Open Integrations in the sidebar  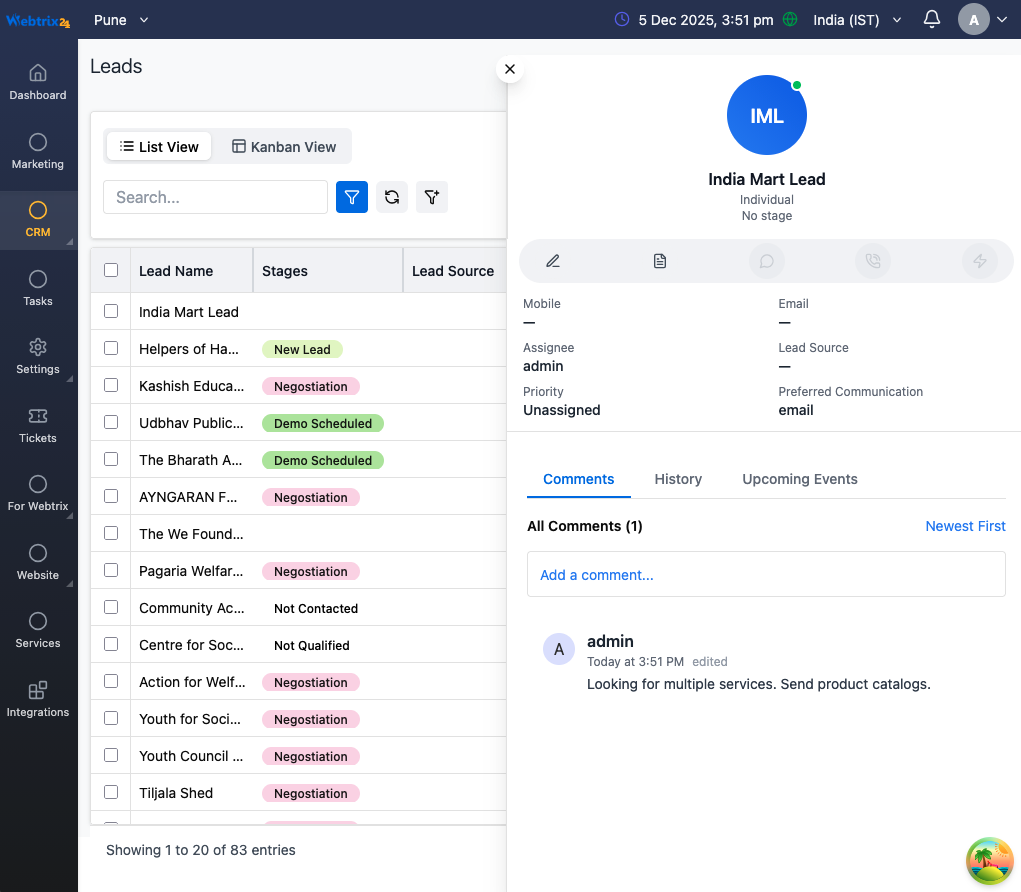38,699
